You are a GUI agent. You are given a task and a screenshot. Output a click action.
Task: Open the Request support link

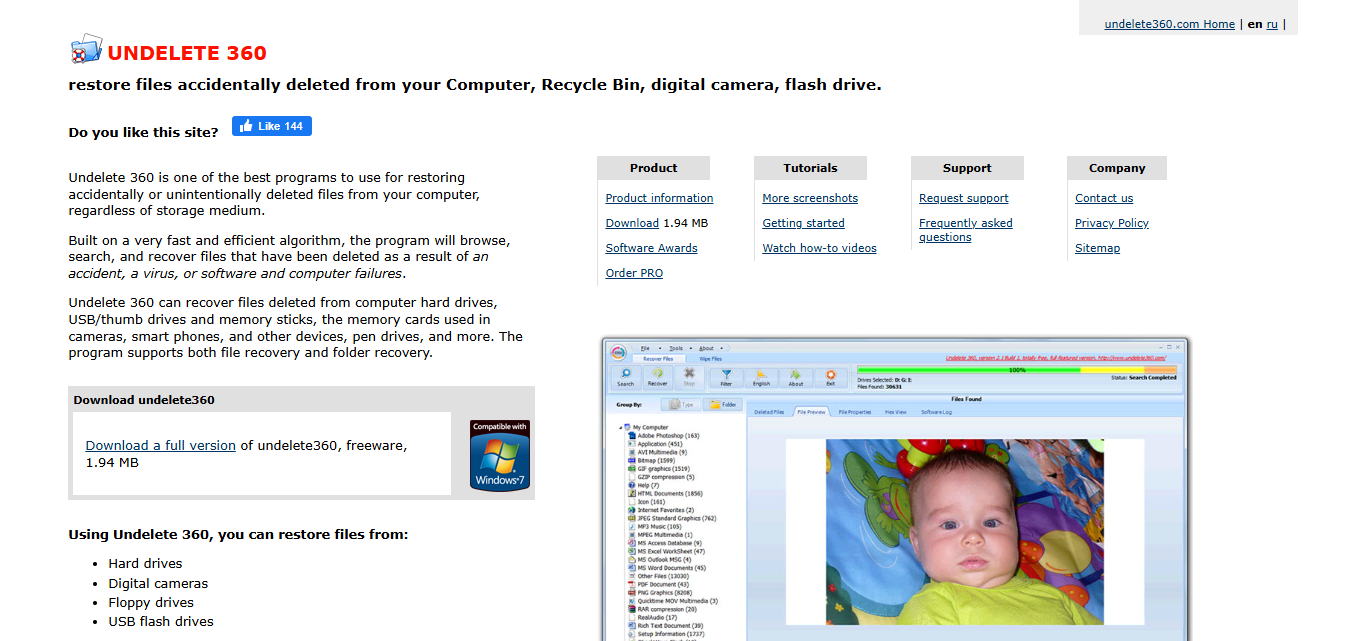[964, 198]
